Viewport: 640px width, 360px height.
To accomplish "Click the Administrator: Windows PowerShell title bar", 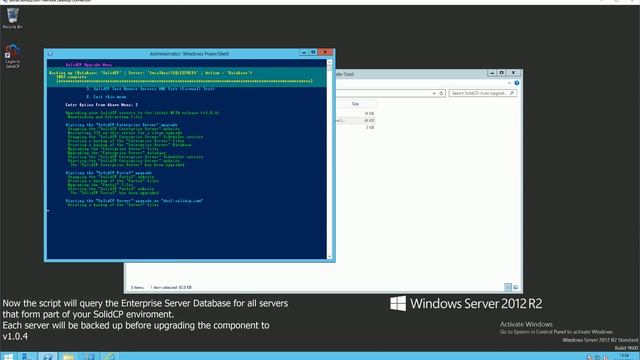I will (x=189, y=53).
